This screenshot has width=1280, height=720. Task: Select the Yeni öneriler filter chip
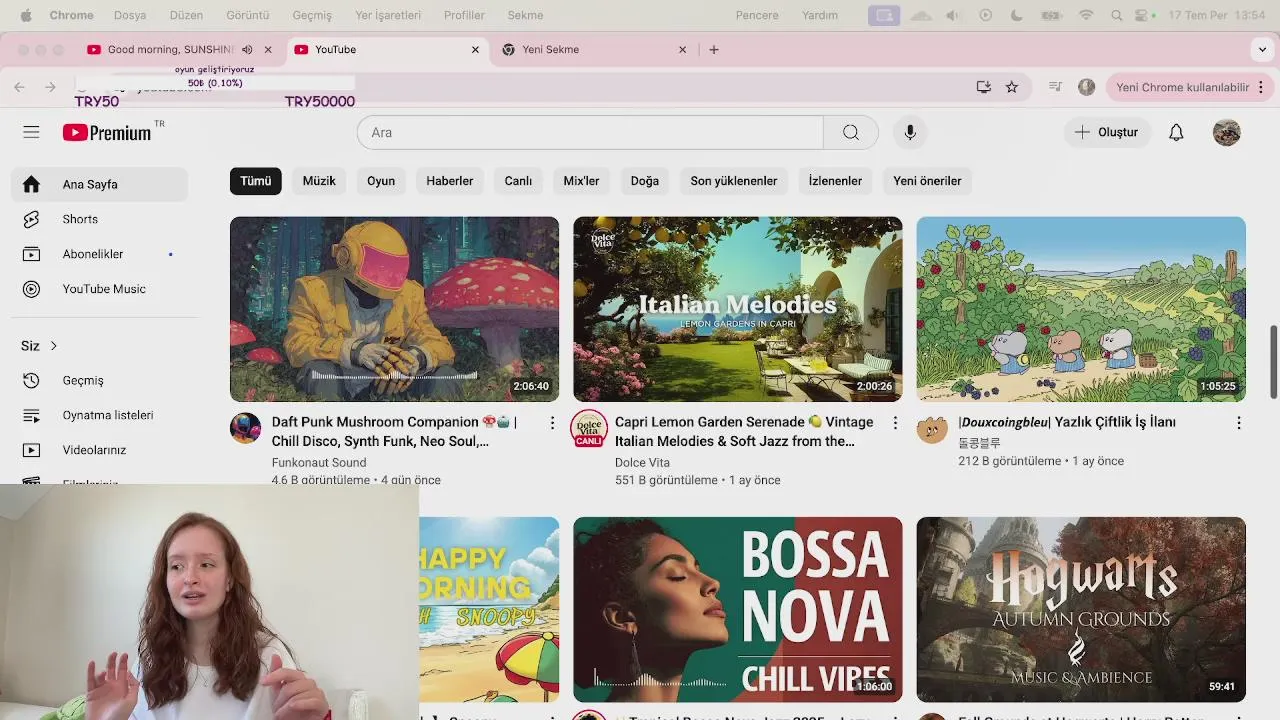pos(927,181)
